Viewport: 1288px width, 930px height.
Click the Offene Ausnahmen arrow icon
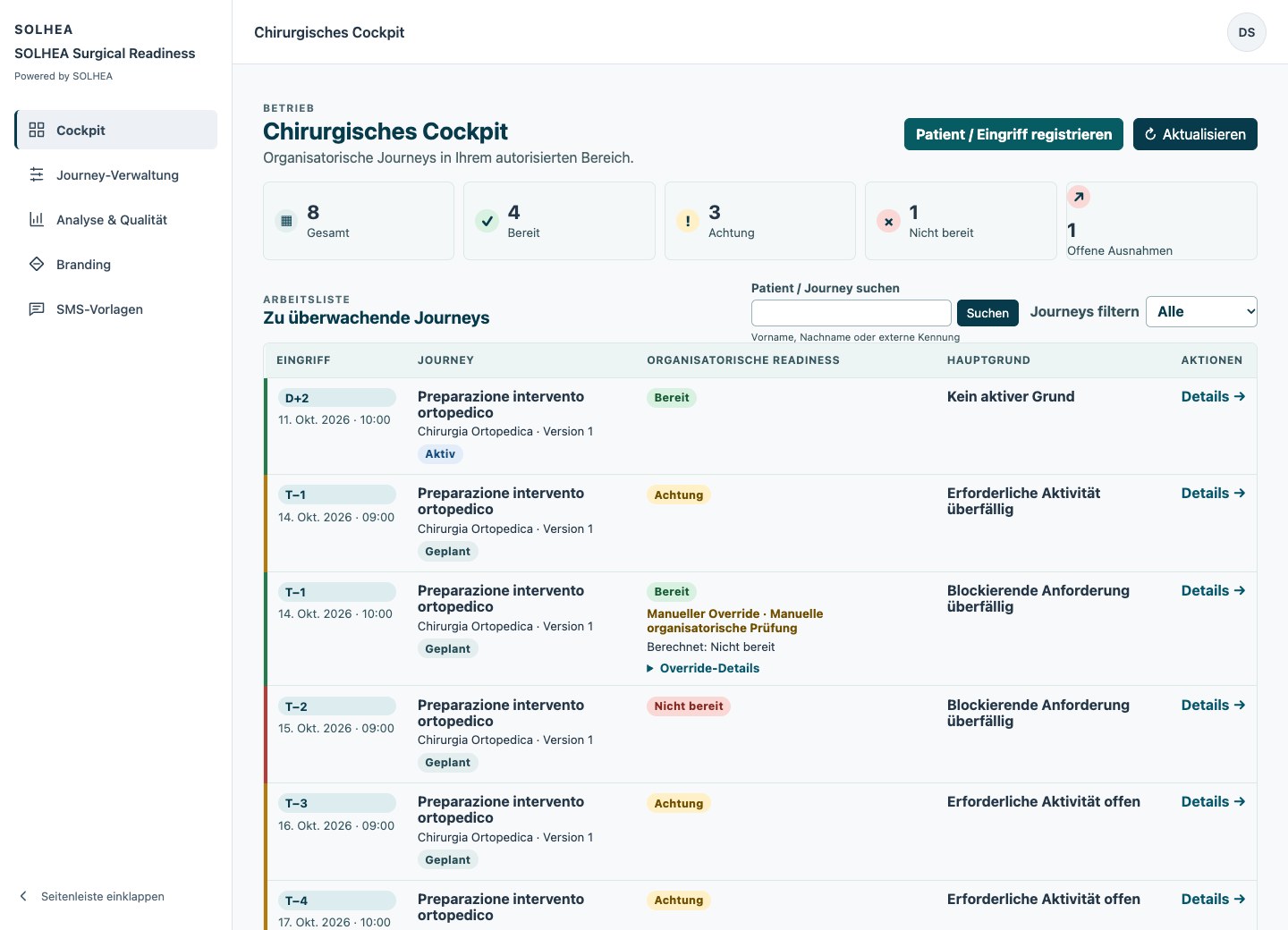tap(1079, 197)
